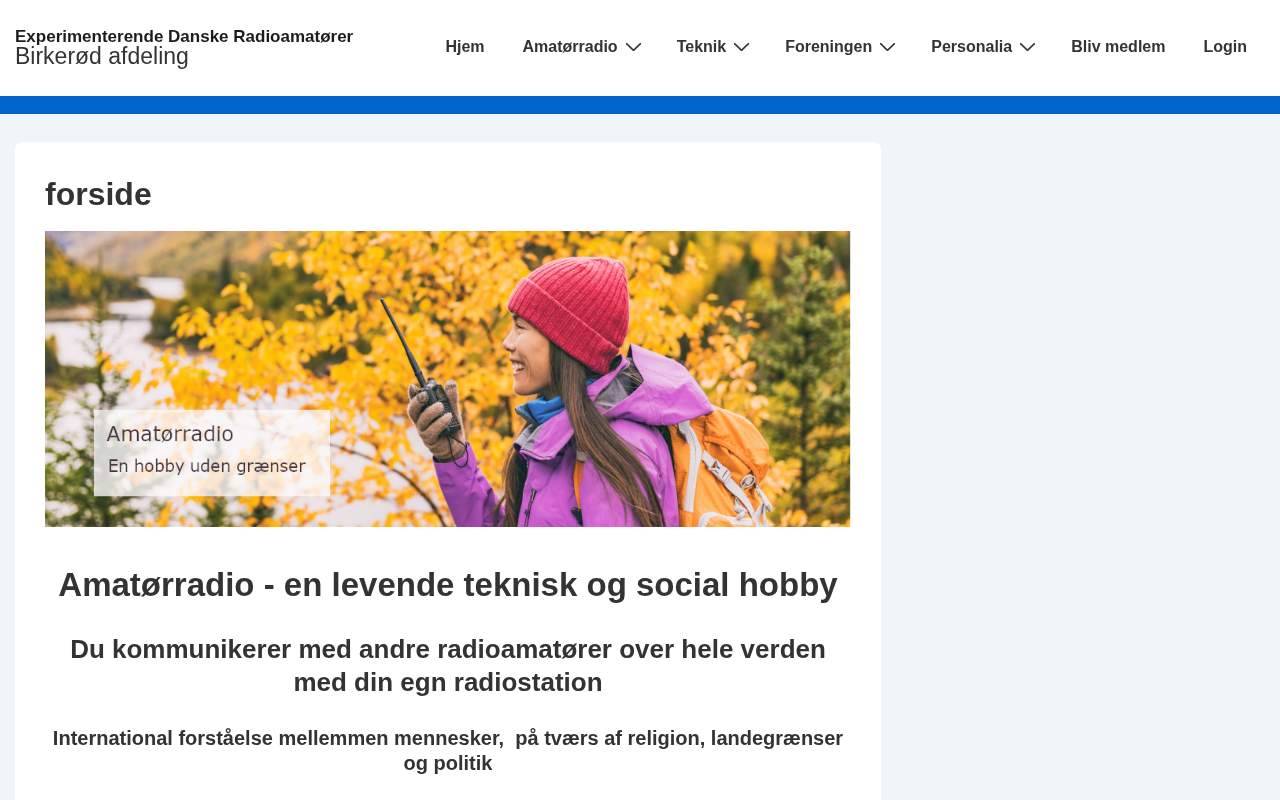Click the text 'Du kommunikerer med andre radioamatører'
Viewport: 1280px width, 800px height.
341,649
